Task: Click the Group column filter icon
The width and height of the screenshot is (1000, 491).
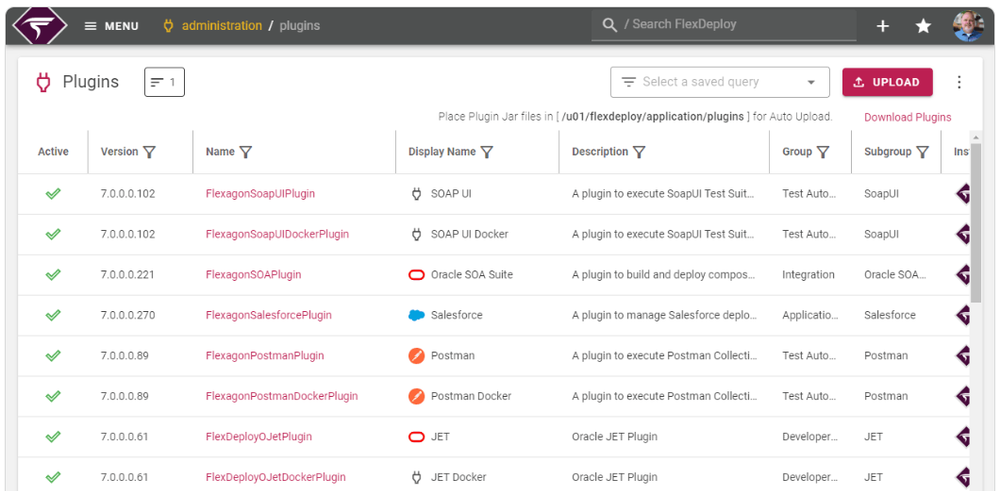Action: click(x=823, y=152)
